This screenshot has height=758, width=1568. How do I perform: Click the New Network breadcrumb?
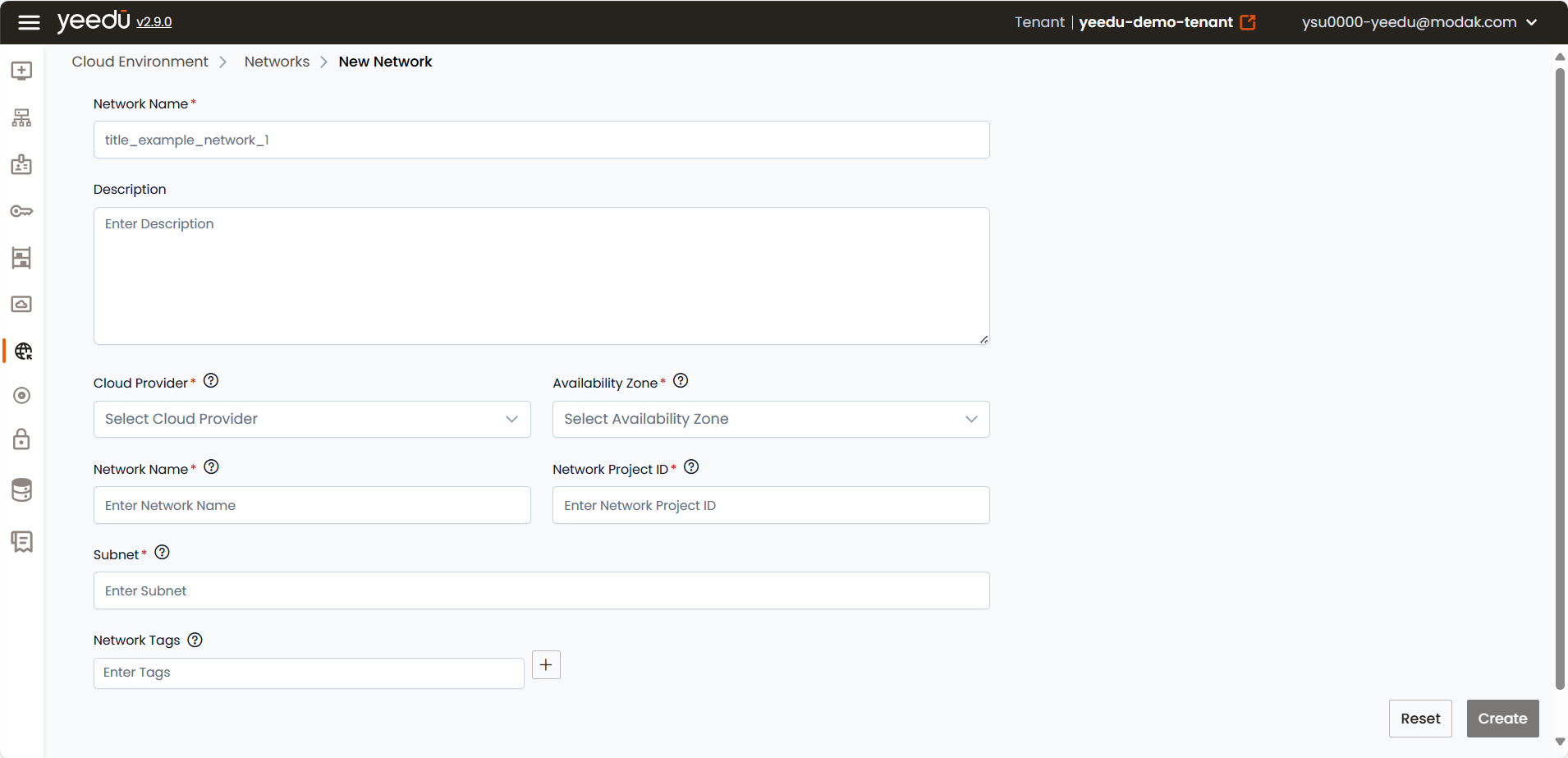point(385,62)
